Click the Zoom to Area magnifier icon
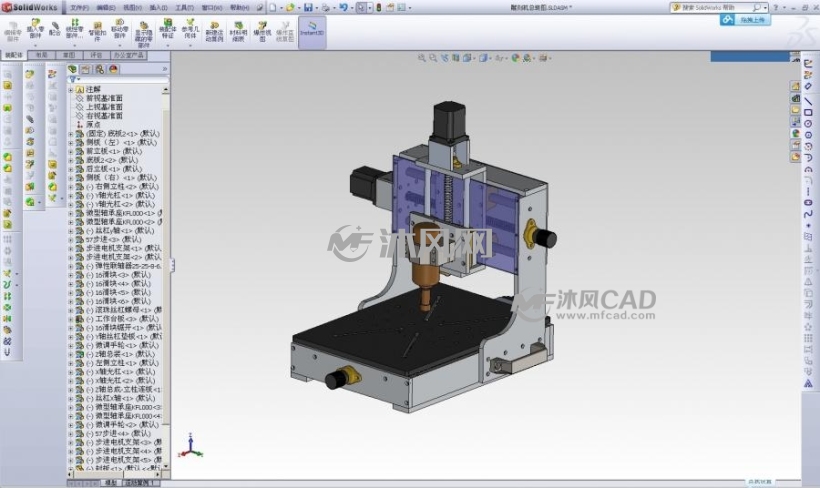Screen dimensions: 820x488 433,58
